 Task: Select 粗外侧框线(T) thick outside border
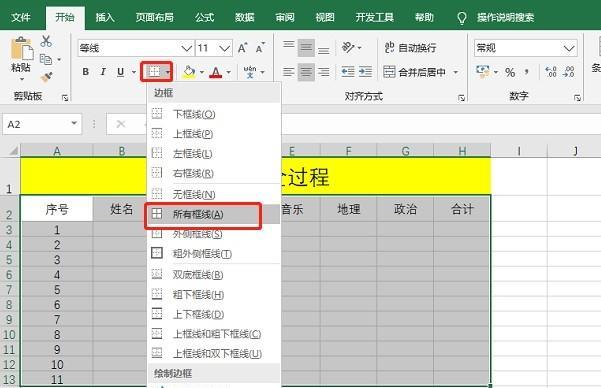[214, 253]
